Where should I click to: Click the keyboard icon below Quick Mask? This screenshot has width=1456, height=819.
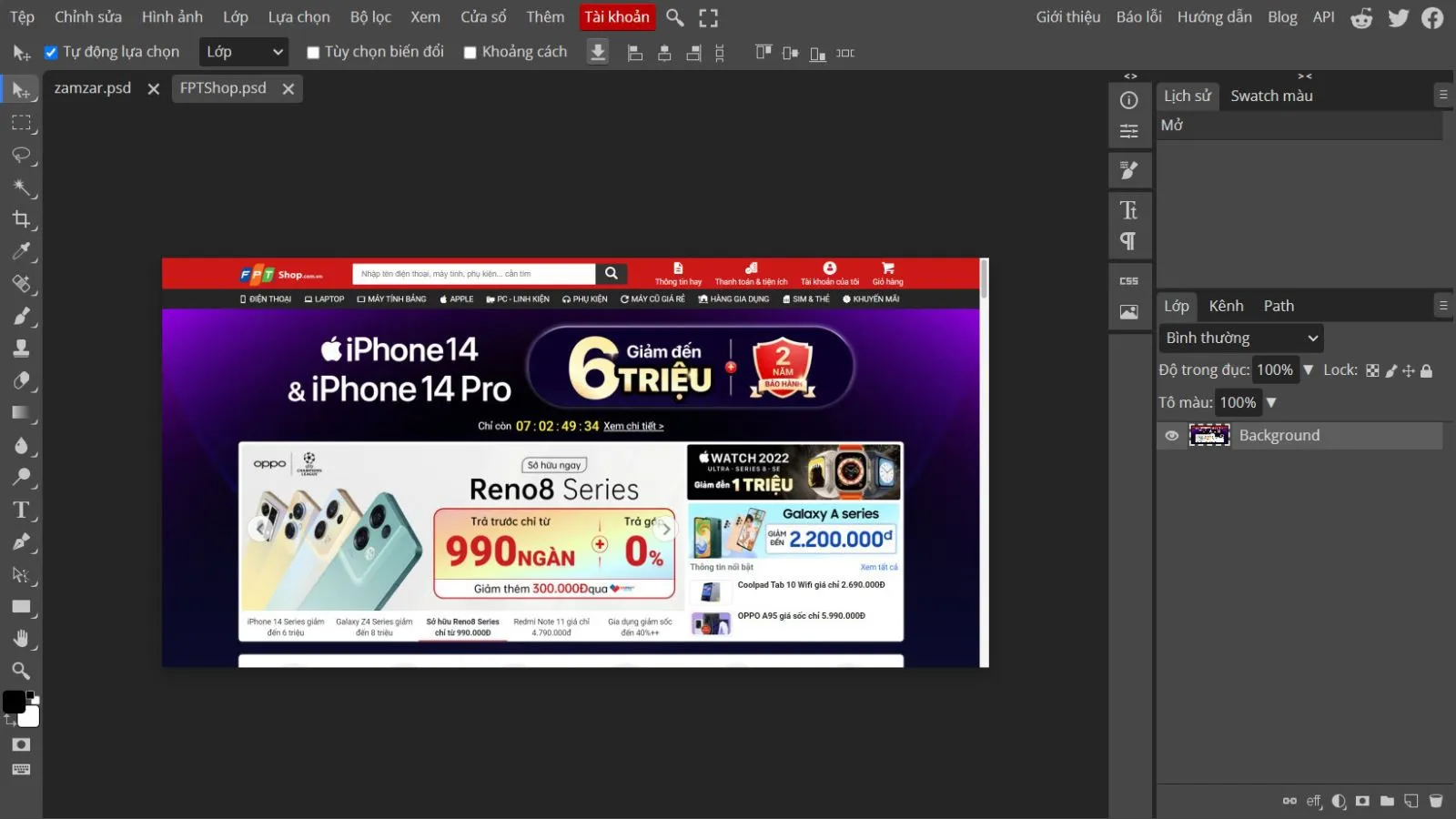(21, 770)
